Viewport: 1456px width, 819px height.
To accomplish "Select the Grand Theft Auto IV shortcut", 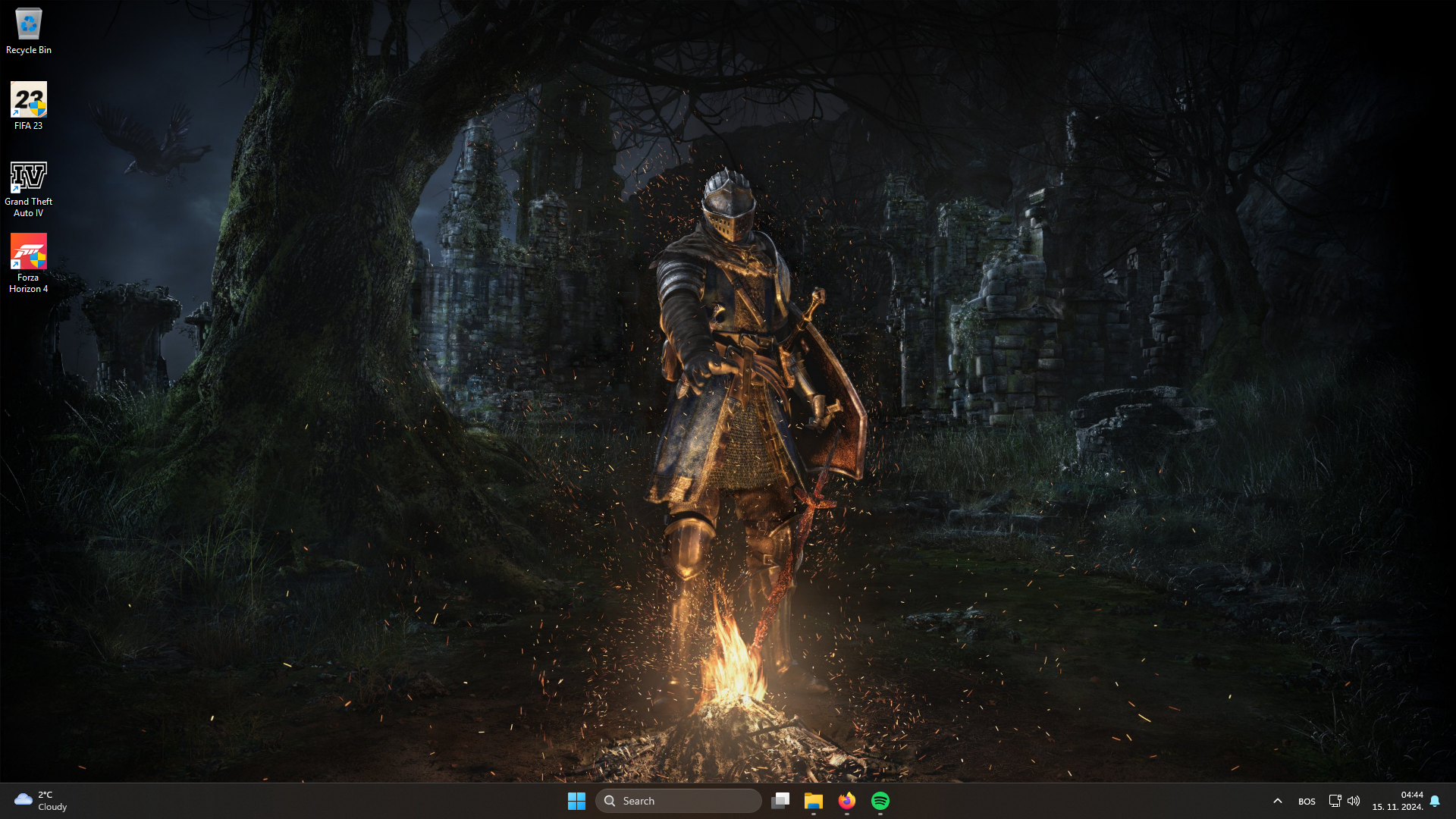I will [x=28, y=188].
